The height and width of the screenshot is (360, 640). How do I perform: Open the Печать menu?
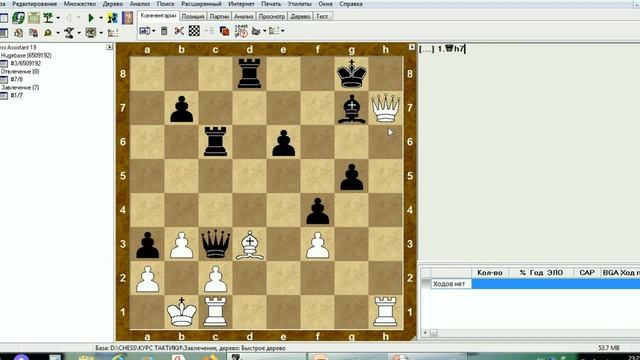click(x=271, y=4)
